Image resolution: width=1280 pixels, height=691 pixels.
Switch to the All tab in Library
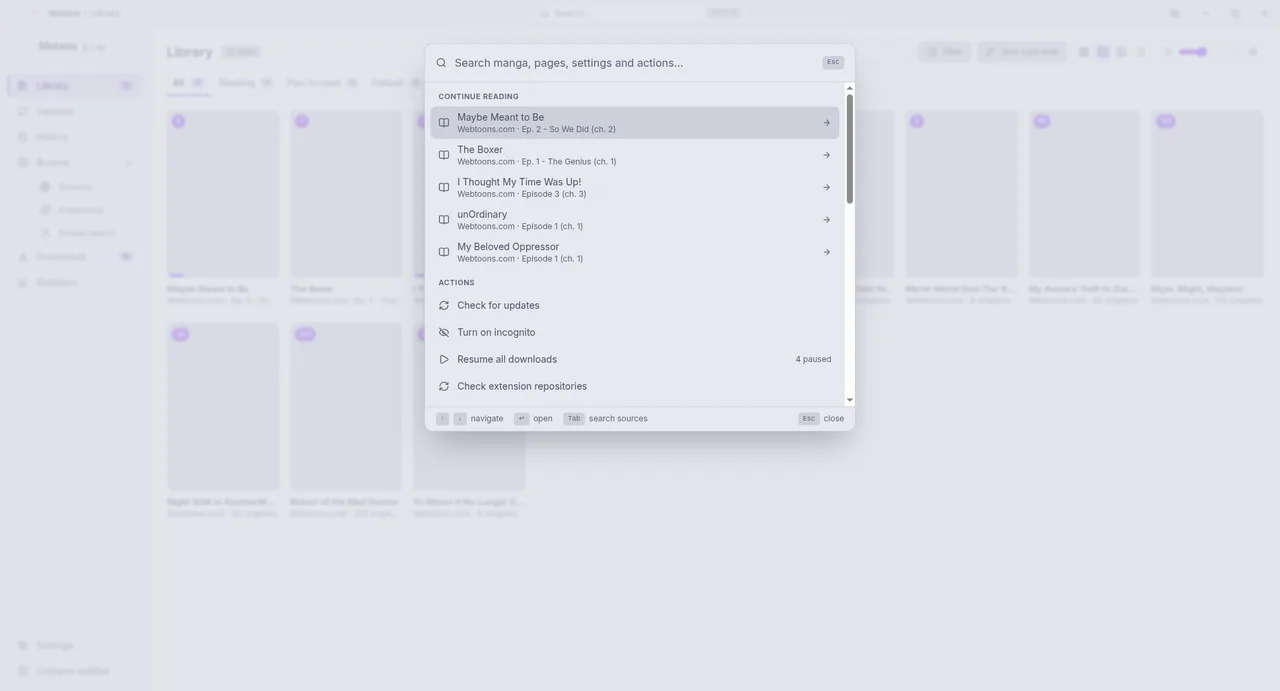(188, 83)
